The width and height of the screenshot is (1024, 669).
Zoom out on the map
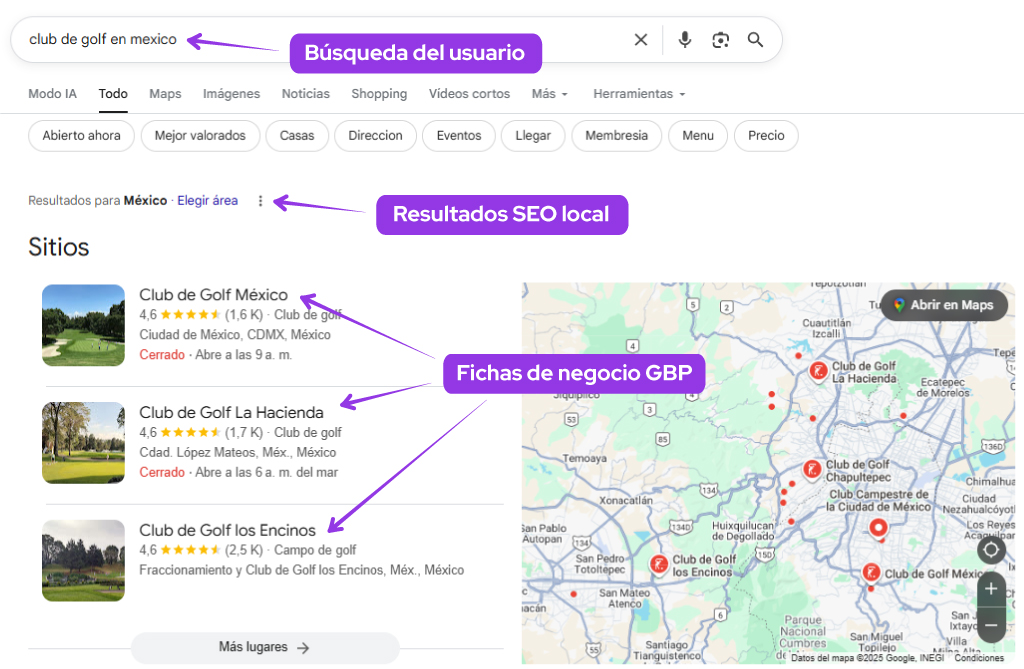[x=990, y=624]
